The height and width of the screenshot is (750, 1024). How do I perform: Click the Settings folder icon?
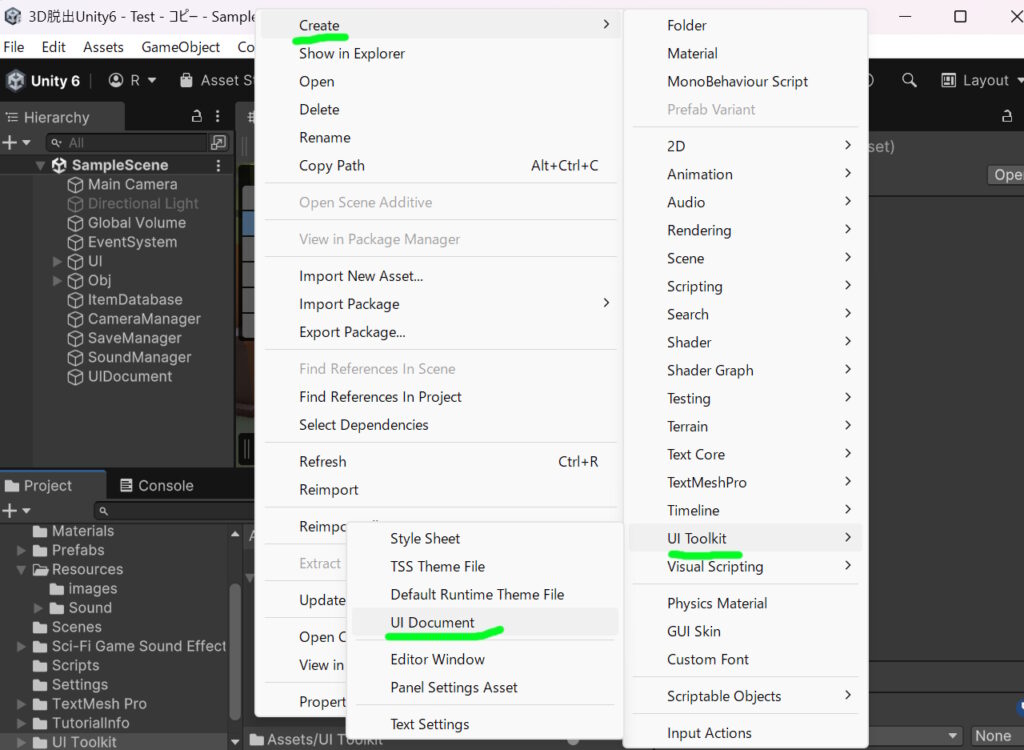coord(40,685)
